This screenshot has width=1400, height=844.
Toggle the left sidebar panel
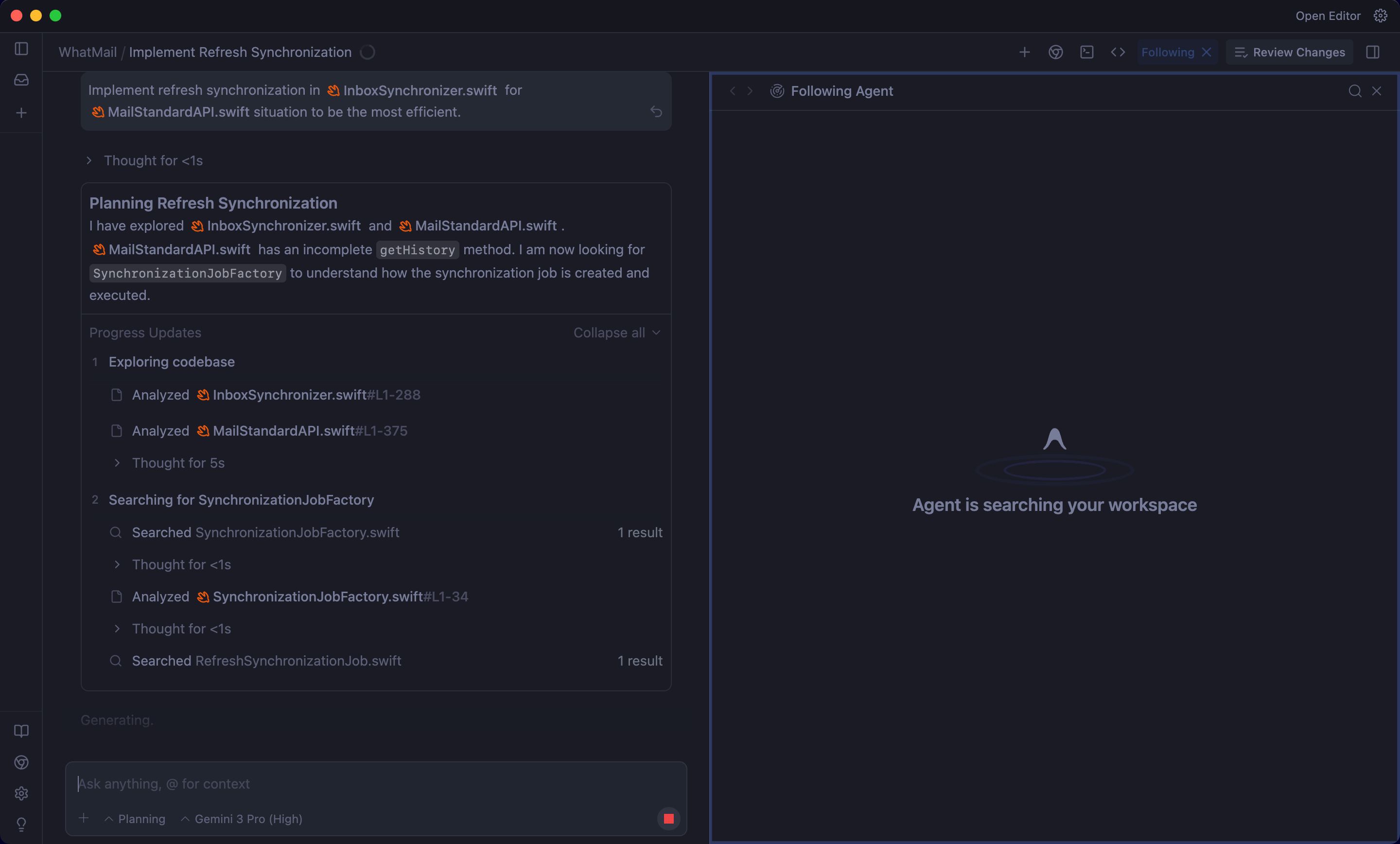pos(21,49)
